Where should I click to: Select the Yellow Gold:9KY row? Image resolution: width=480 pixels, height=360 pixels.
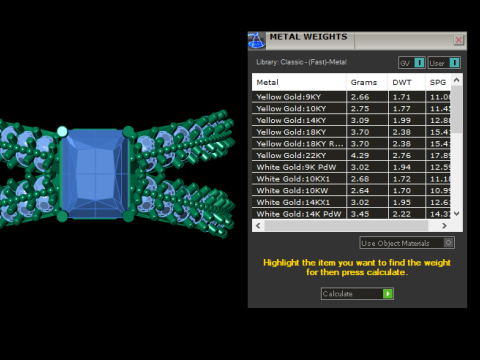tap(351, 97)
